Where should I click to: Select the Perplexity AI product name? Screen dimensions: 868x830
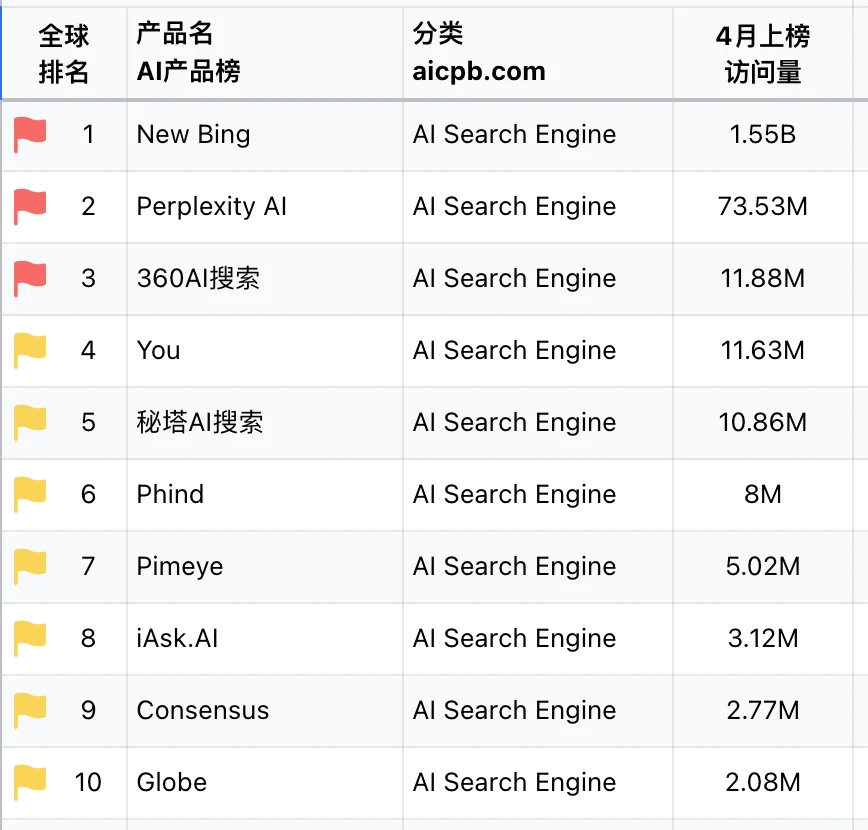pyautogui.click(x=212, y=207)
